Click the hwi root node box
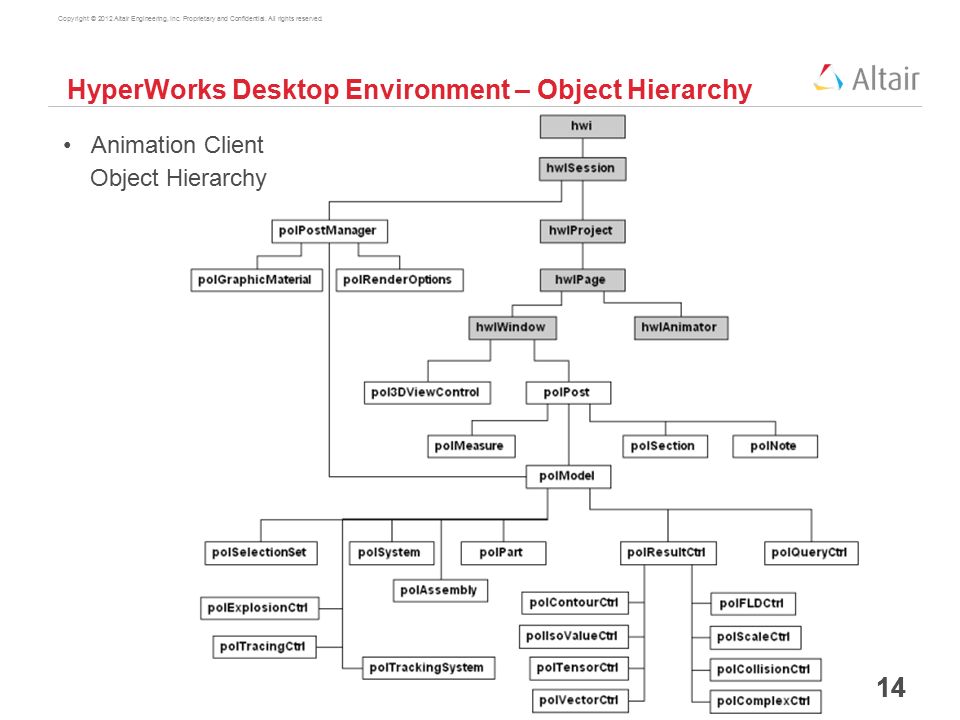This screenshot has width=960, height=720. pos(582,127)
